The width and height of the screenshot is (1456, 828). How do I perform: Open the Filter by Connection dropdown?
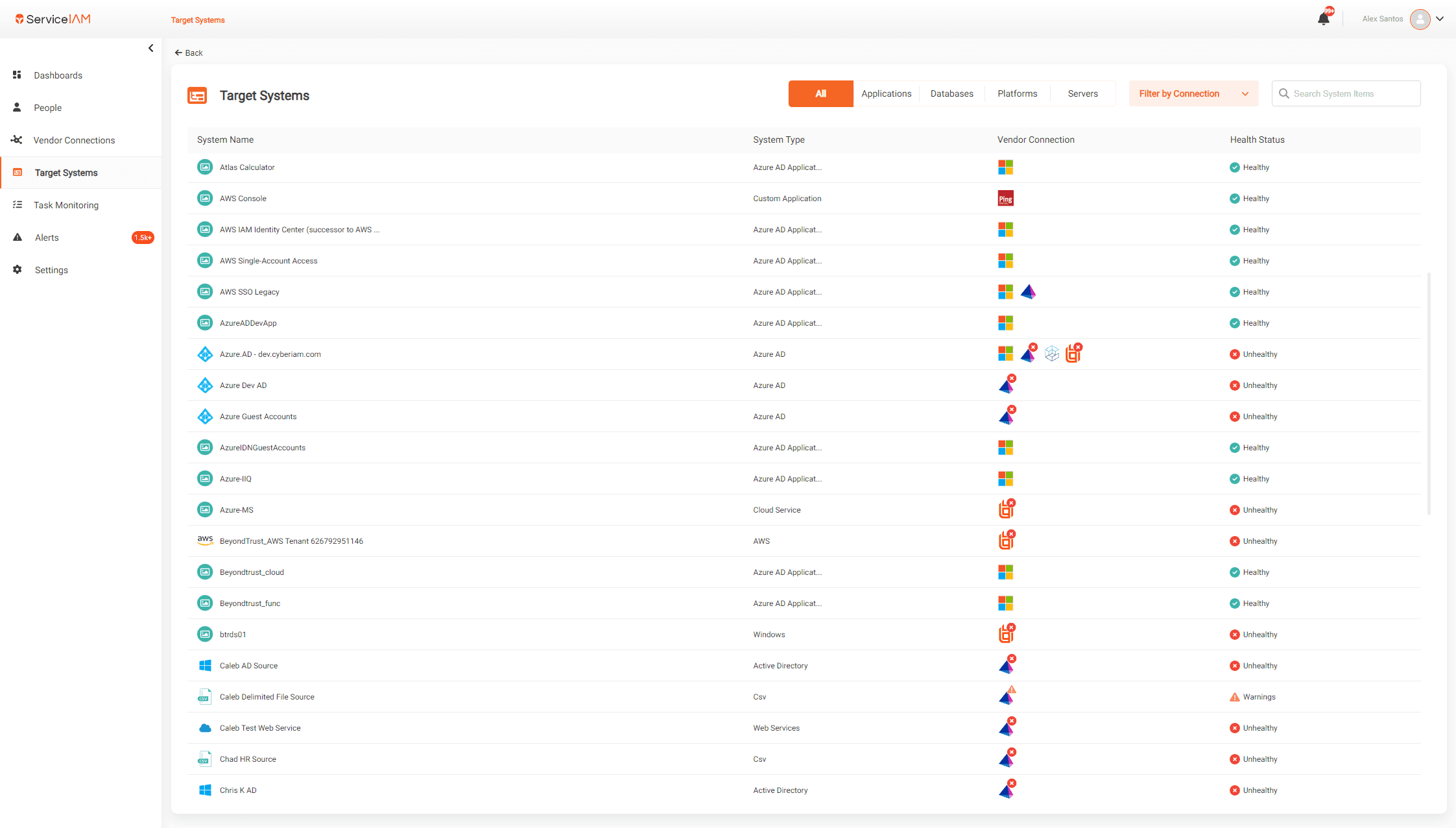[1193, 93]
